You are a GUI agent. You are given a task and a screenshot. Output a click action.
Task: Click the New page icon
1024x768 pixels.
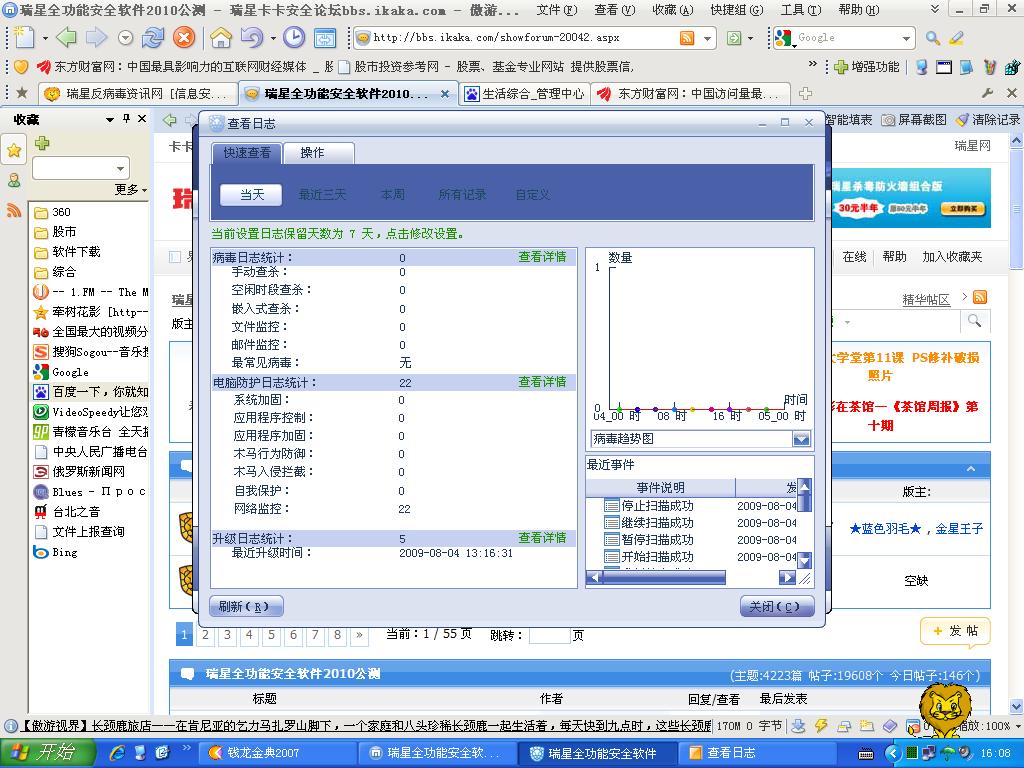coord(24,38)
